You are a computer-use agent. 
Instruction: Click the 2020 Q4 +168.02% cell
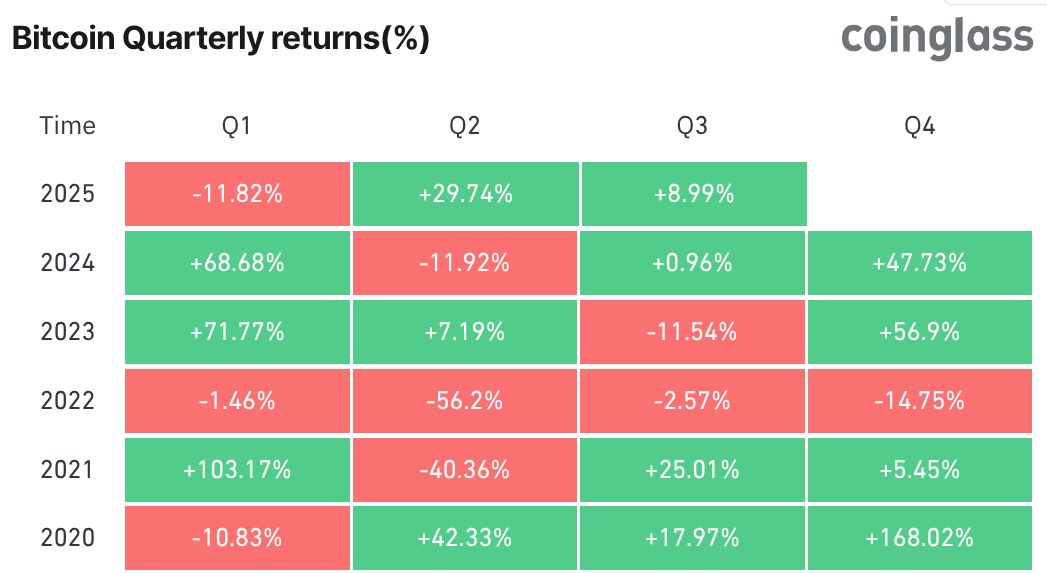click(920, 538)
